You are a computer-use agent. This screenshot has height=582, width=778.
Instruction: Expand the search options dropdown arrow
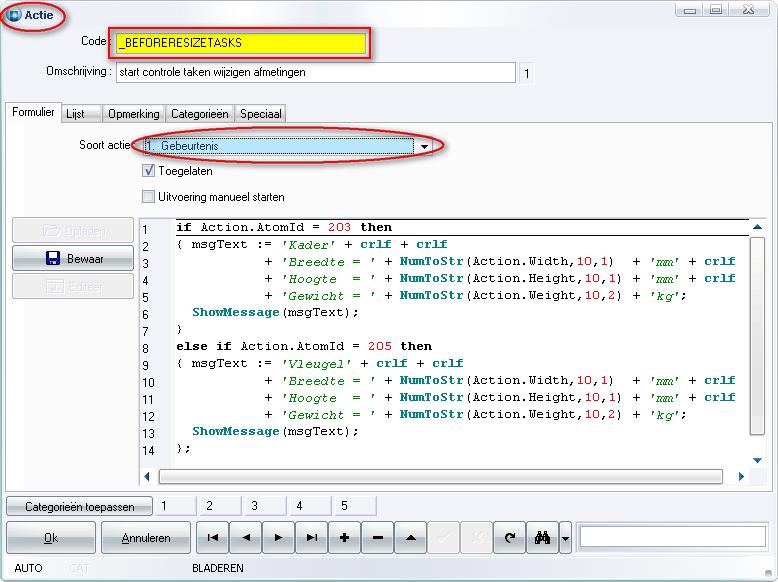(566, 537)
